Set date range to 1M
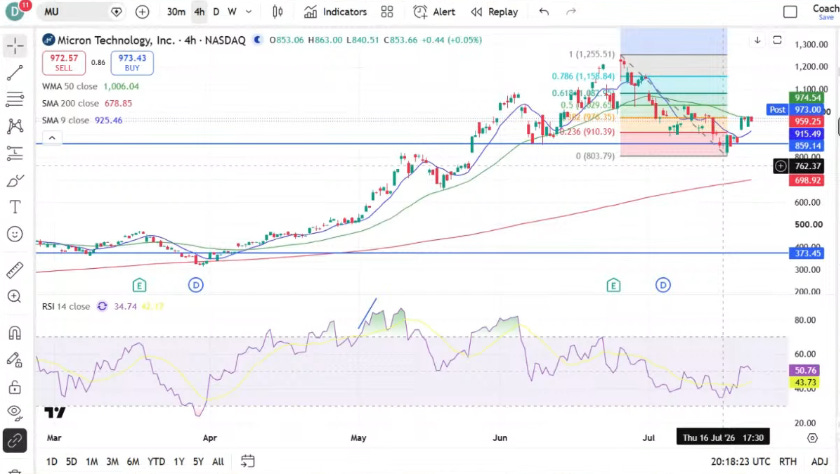Viewport: 840px width, 474px height. pos(92,461)
